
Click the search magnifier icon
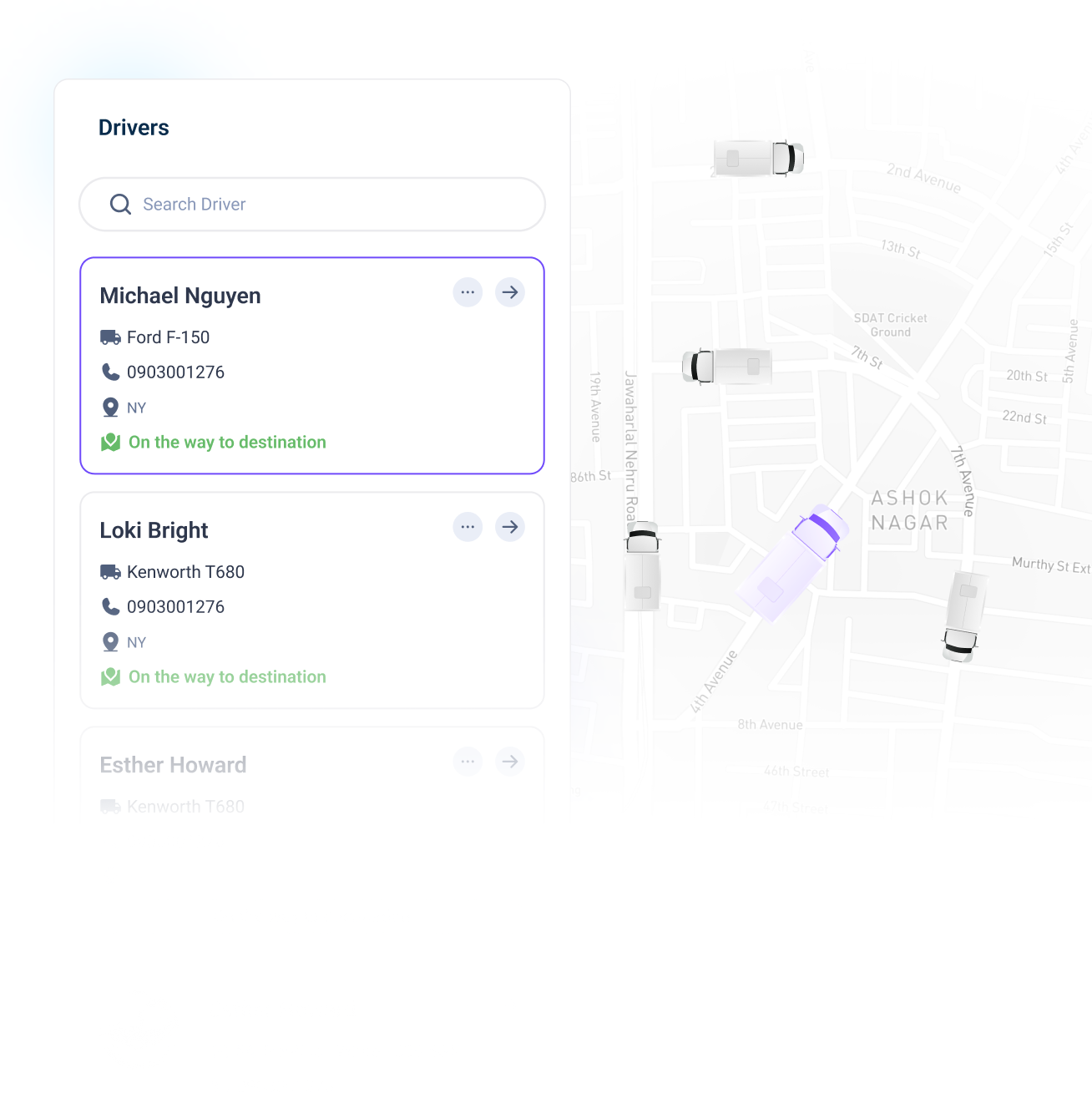[x=121, y=205]
